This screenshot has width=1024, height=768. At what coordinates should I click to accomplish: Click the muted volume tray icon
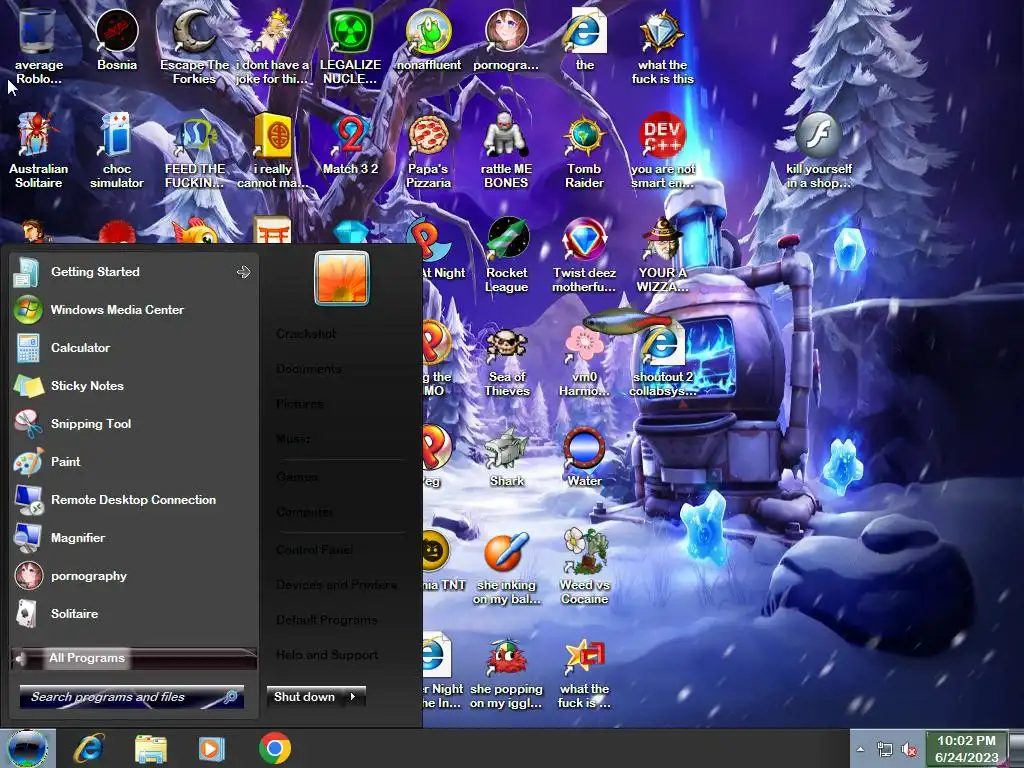[x=908, y=750]
